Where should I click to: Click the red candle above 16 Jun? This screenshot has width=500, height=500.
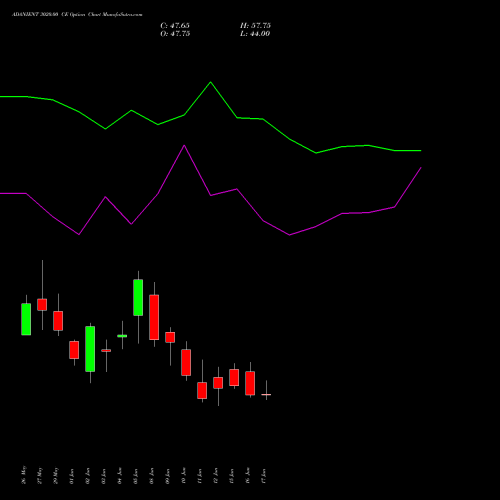point(250,383)
